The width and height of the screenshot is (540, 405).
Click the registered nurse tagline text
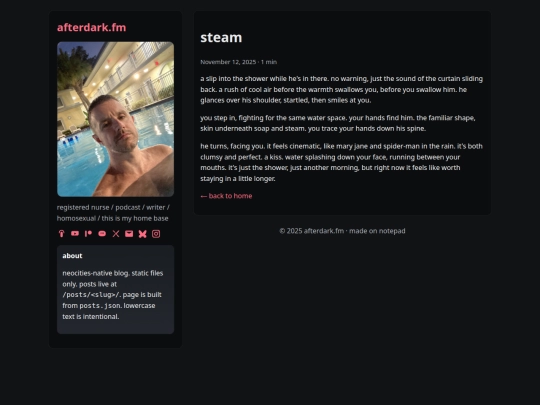113,213
